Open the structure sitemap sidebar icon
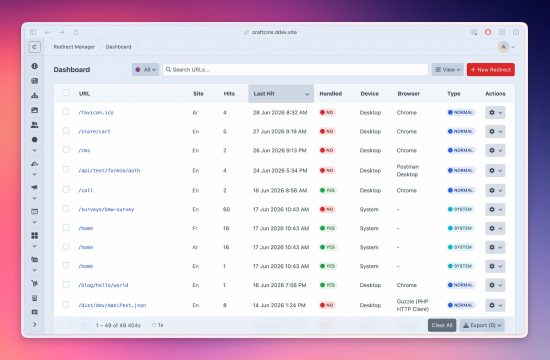The image size is (550, 360). click(x=34, y=95)
